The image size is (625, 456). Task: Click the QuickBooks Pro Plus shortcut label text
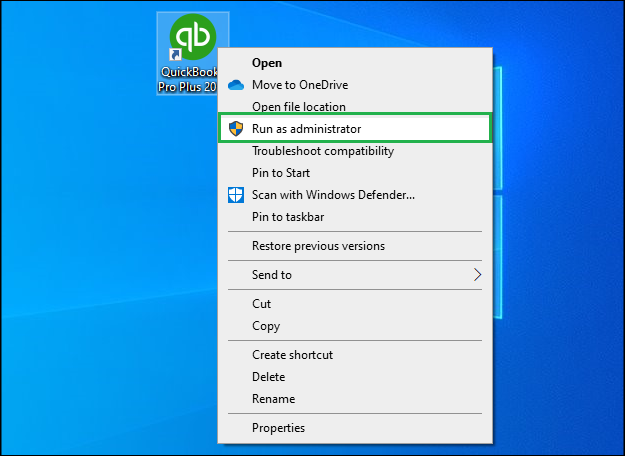click(x=188, y=79)
